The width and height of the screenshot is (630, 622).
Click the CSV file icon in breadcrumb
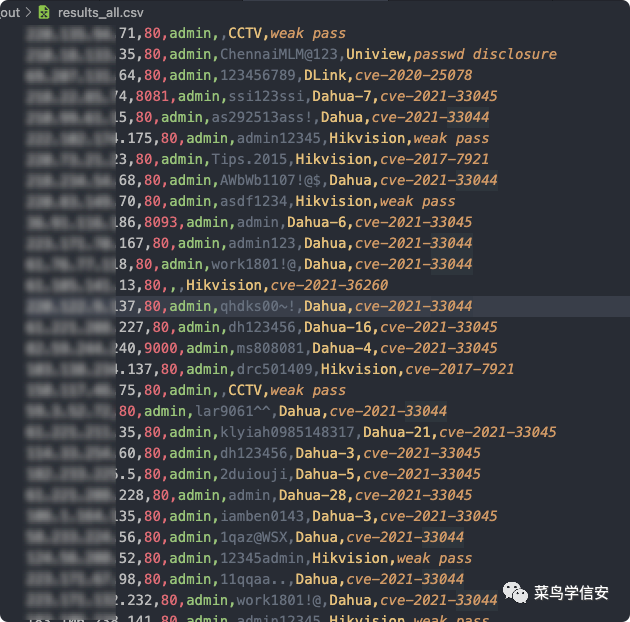[x=44, y=12]
